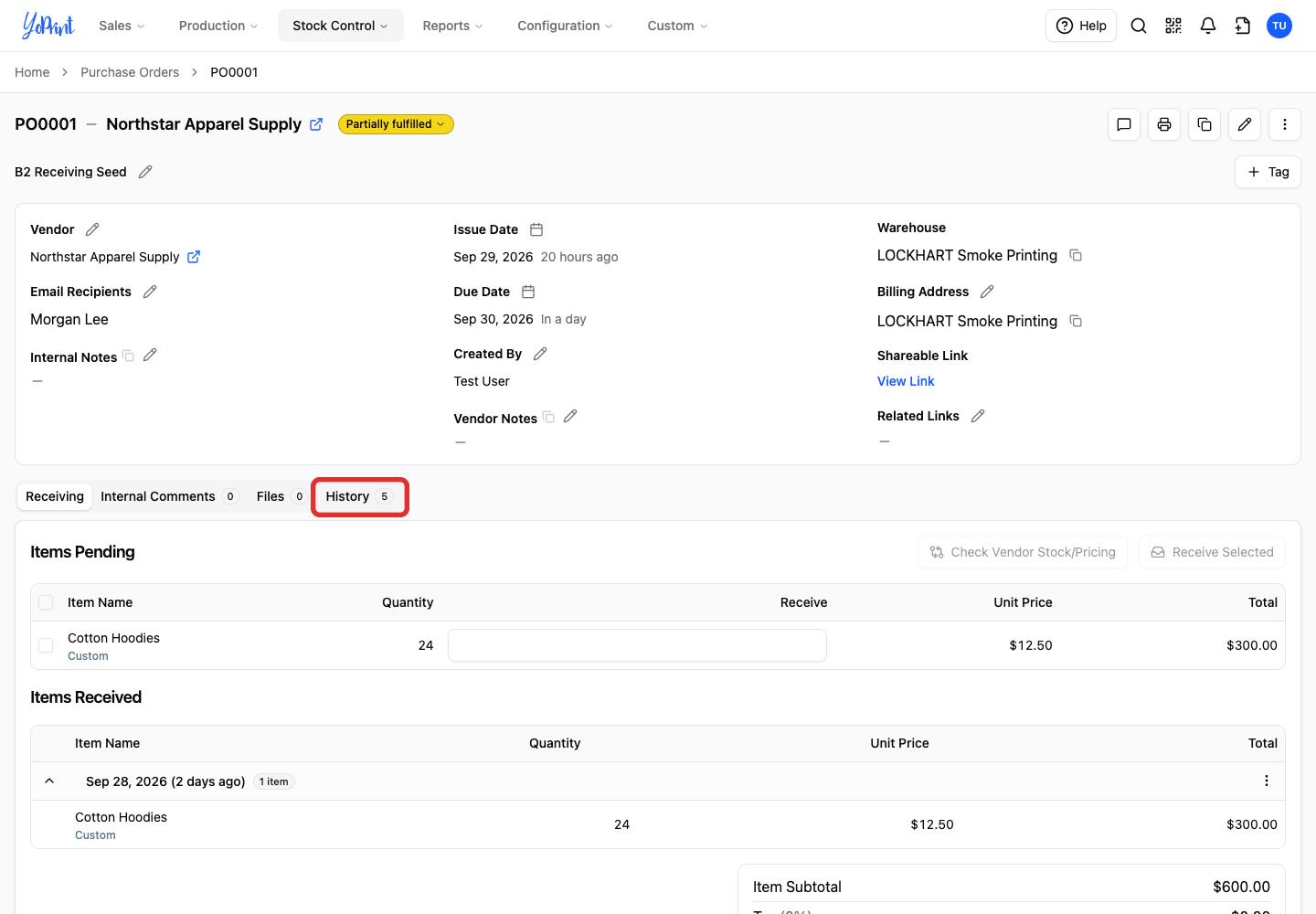
Task: Open the View Link shareable link
Action: [x=906, y=381]
